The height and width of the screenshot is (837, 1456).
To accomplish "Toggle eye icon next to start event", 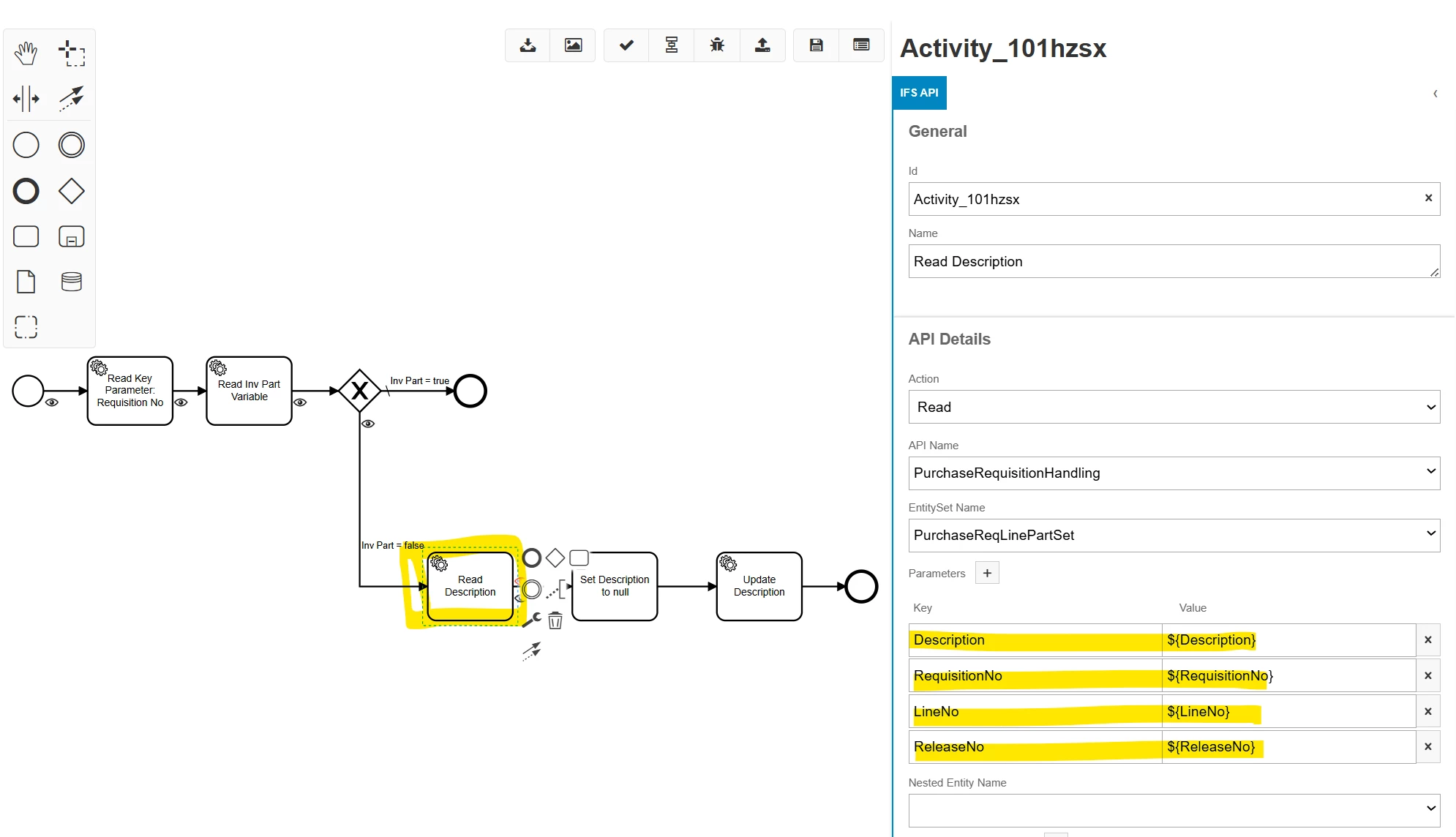I will pyautogui.click(x=52, y=402).
